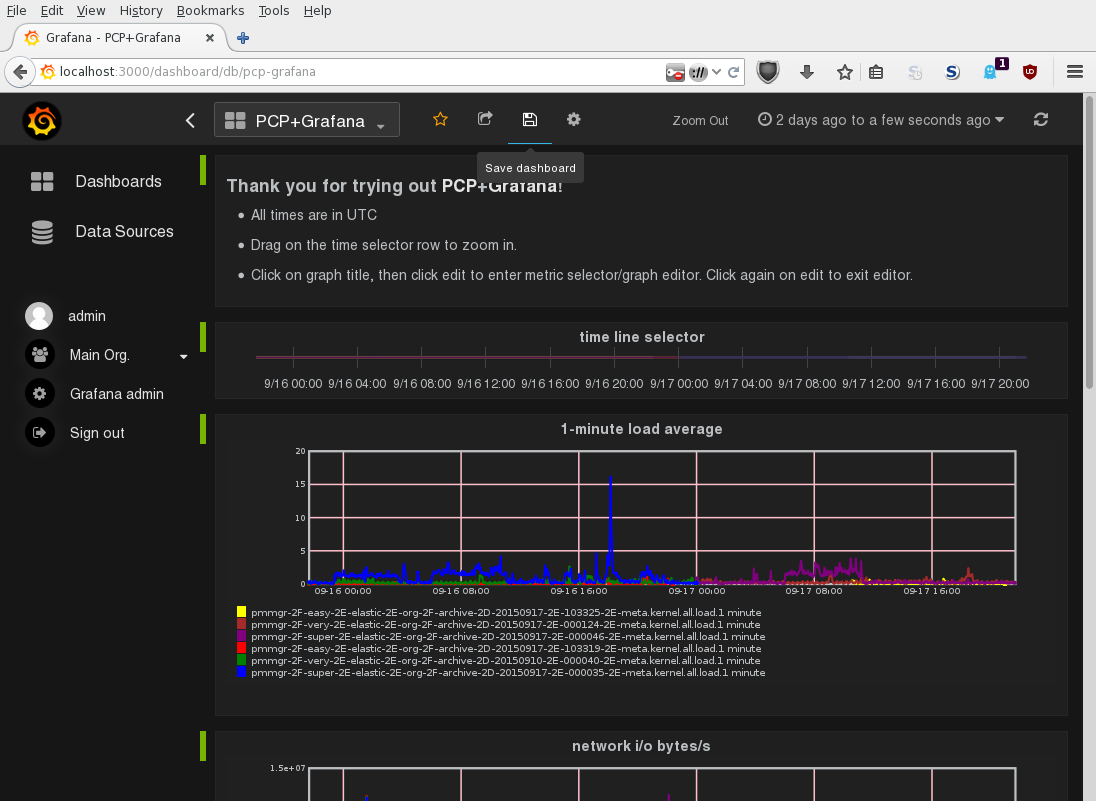Click the uBlock Origin shield icon
1096x801 pixels.
point(1030,72)
